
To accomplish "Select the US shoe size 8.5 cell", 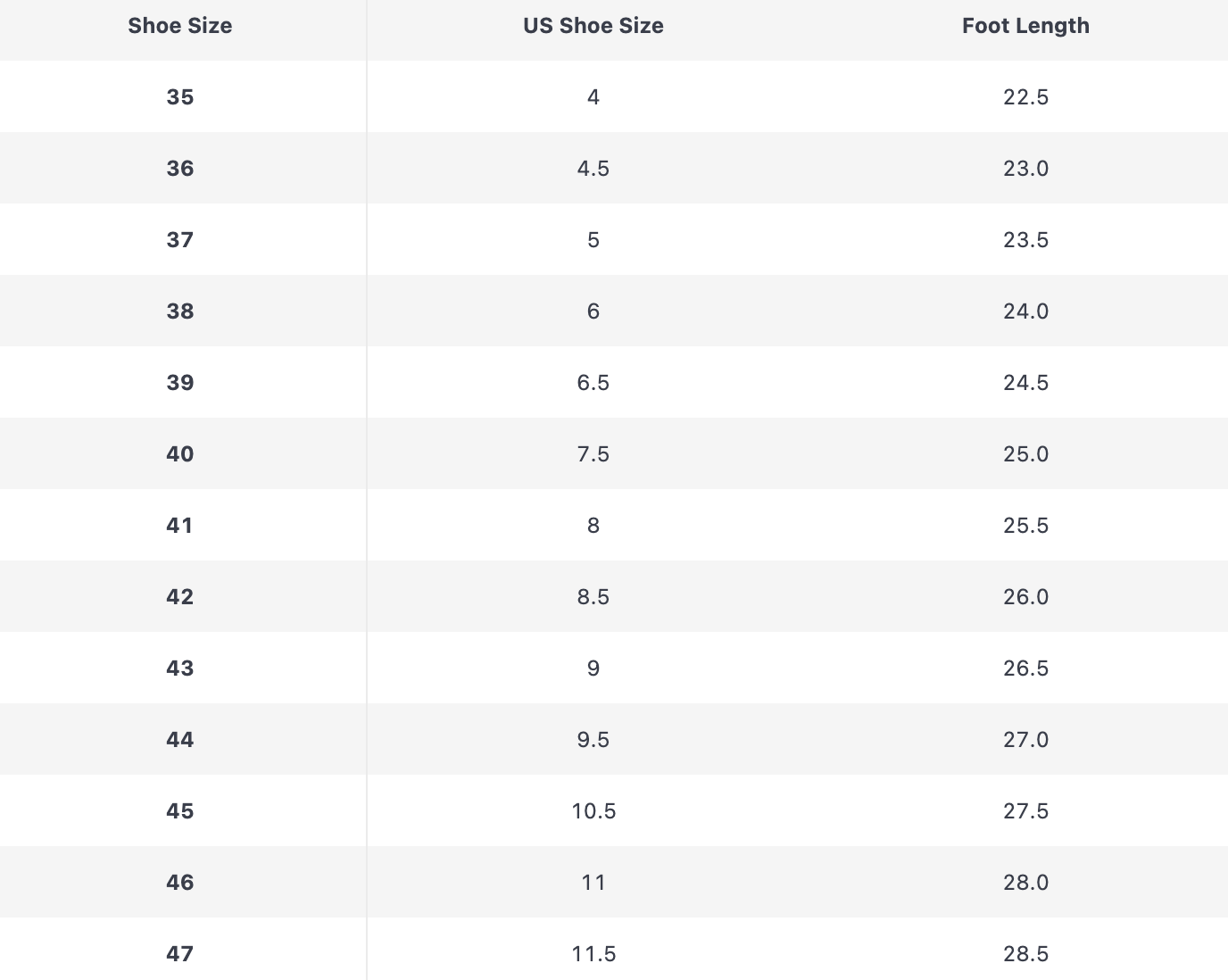I will point(593,597).
